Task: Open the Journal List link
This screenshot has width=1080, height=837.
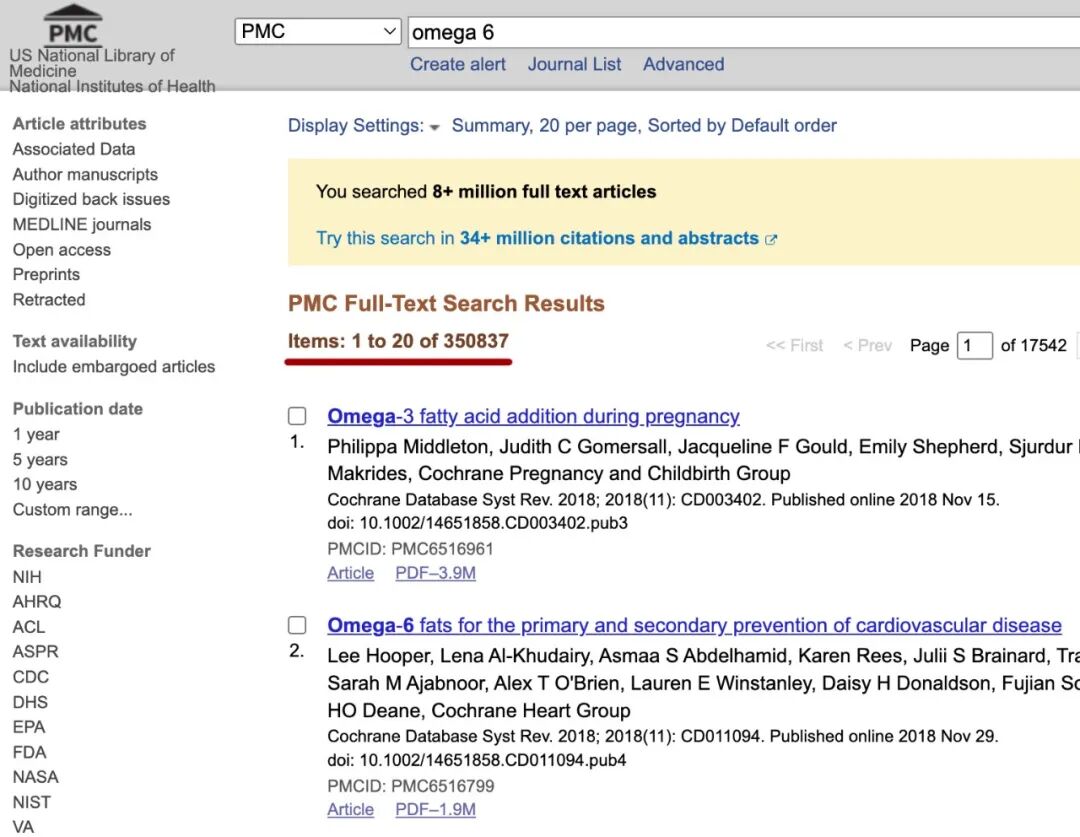Action: pyautogui.click(x=574, y=64)
